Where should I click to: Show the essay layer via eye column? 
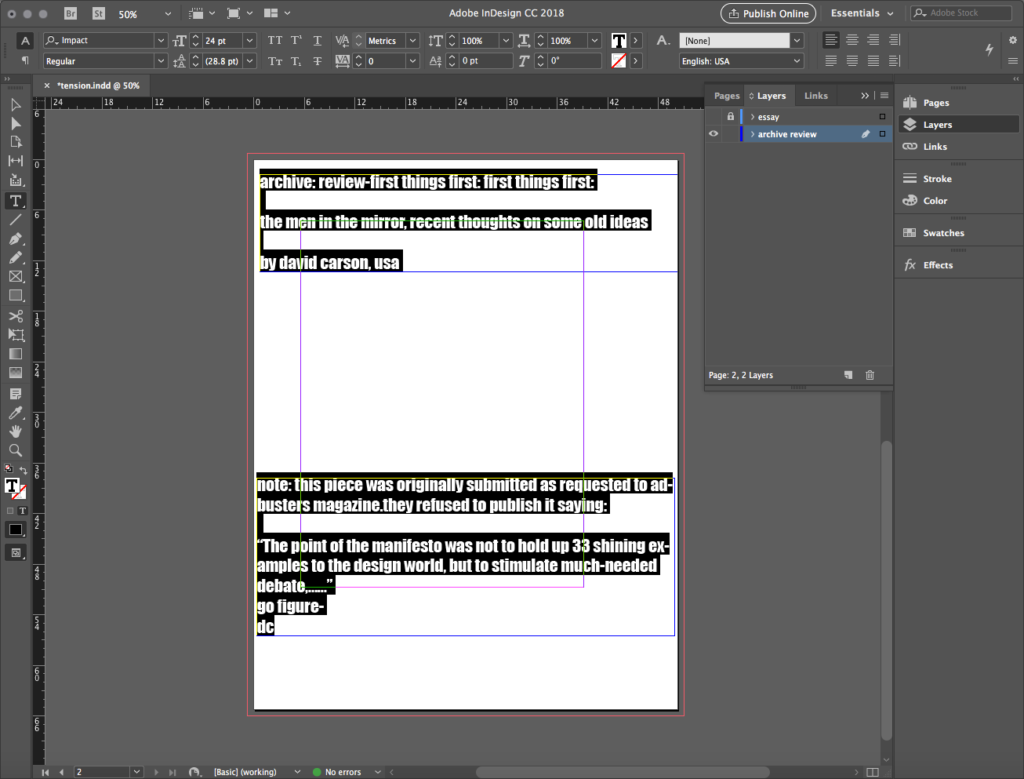[713, 117]
